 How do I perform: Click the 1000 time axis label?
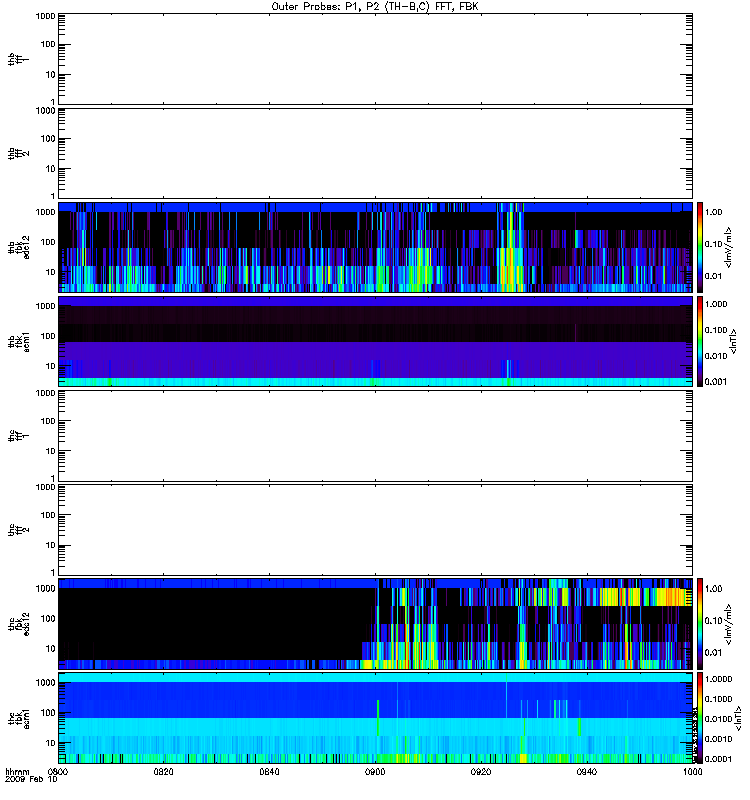coord(692,771)
